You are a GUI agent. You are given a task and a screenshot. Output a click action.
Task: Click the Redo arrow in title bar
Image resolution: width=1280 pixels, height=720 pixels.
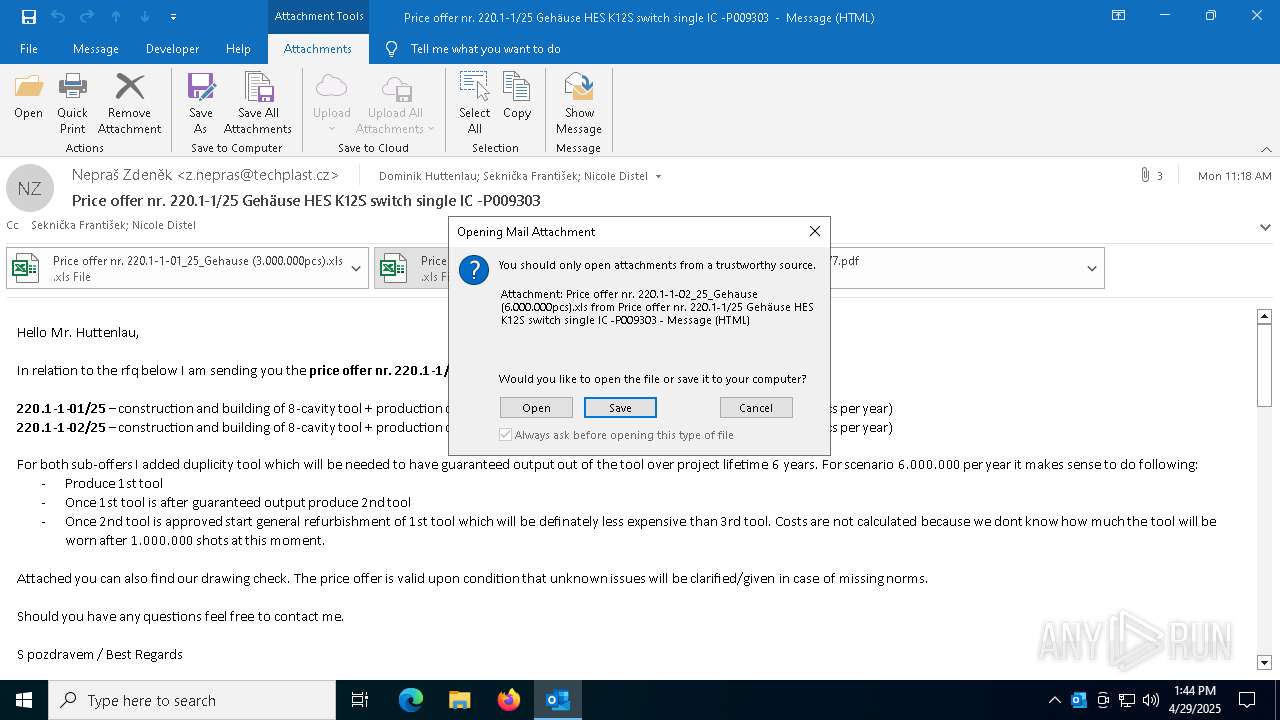87,17
